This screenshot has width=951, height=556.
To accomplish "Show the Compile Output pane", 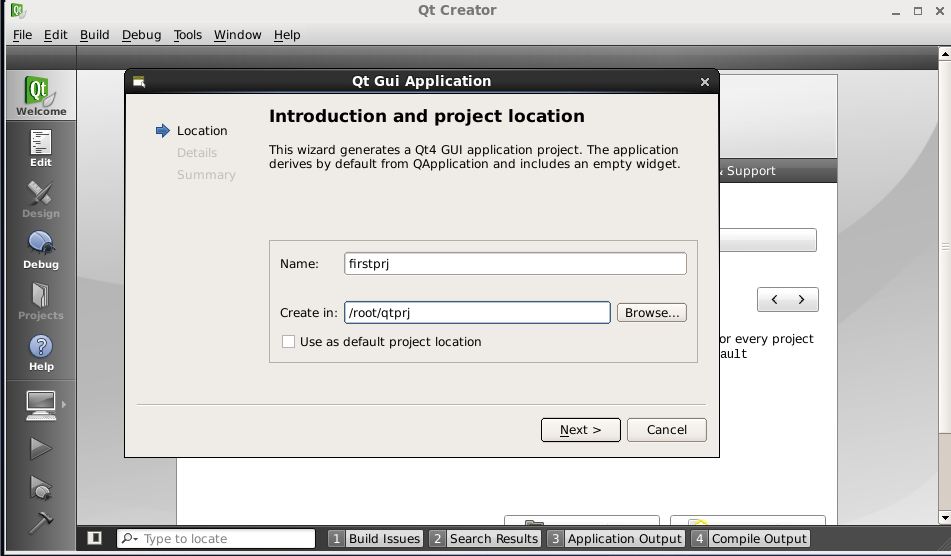I will (750, 538).
